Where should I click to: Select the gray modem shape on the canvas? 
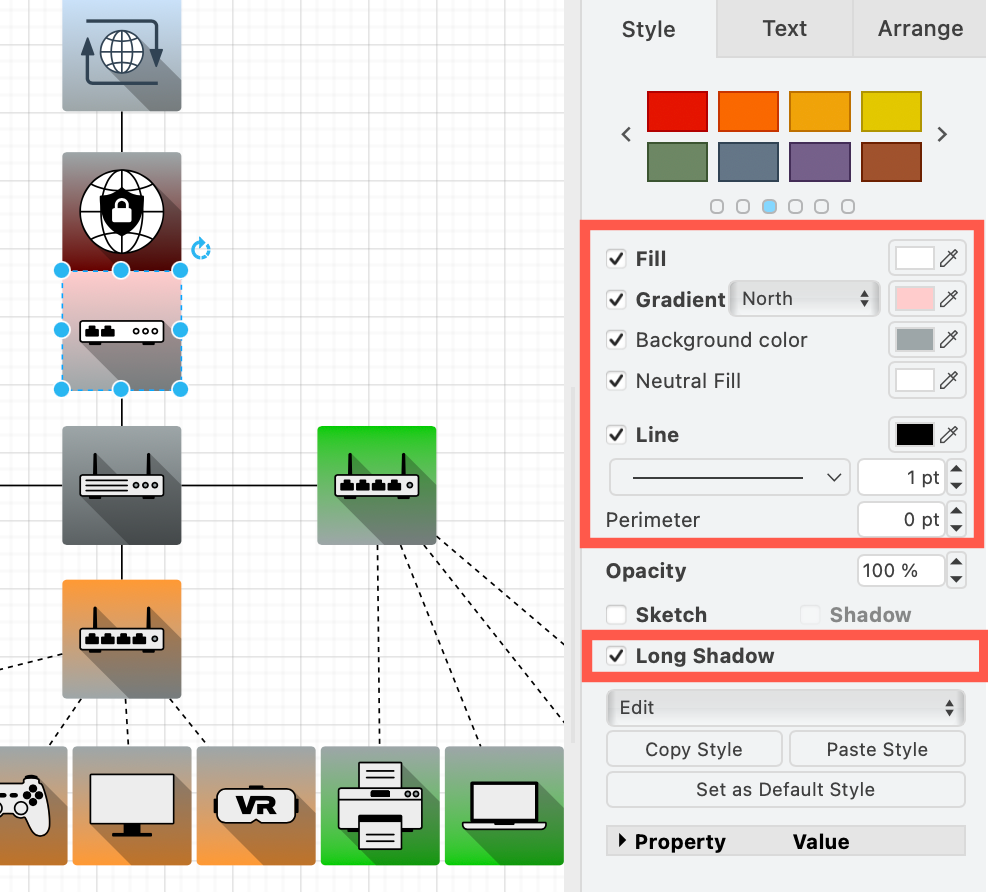[121, 485]
